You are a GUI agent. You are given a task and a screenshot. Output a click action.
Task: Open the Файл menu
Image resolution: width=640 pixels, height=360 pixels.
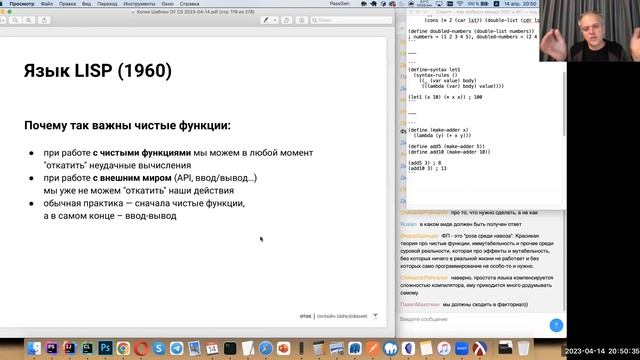47,4
